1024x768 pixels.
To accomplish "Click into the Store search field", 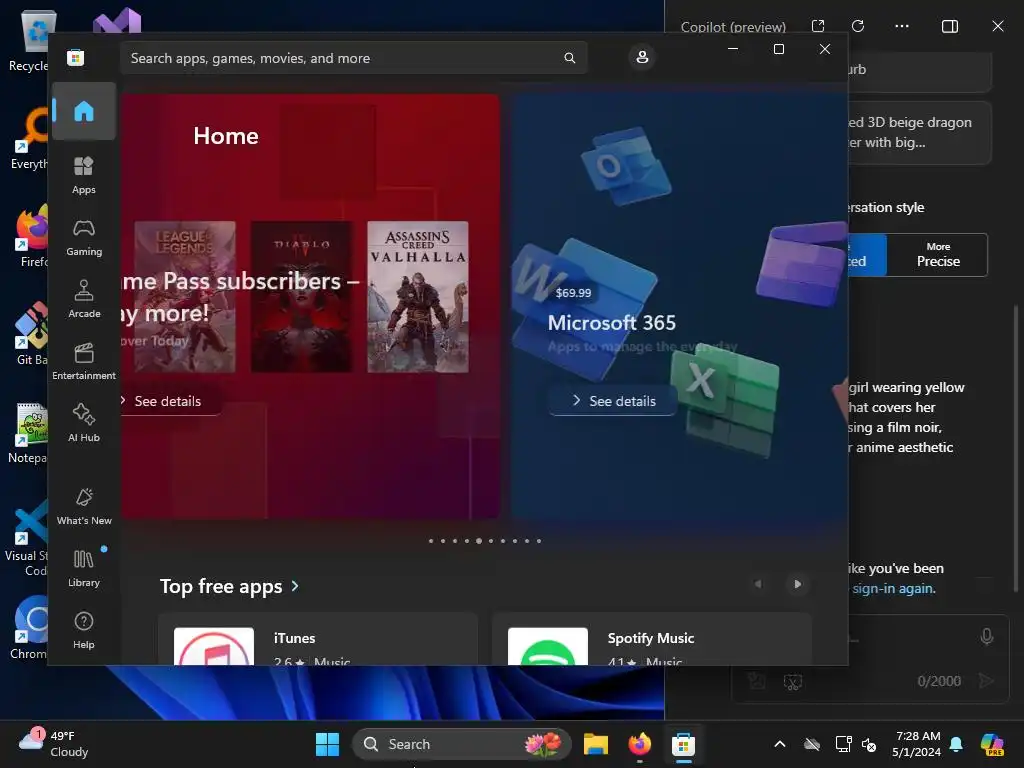I will 353,58.
